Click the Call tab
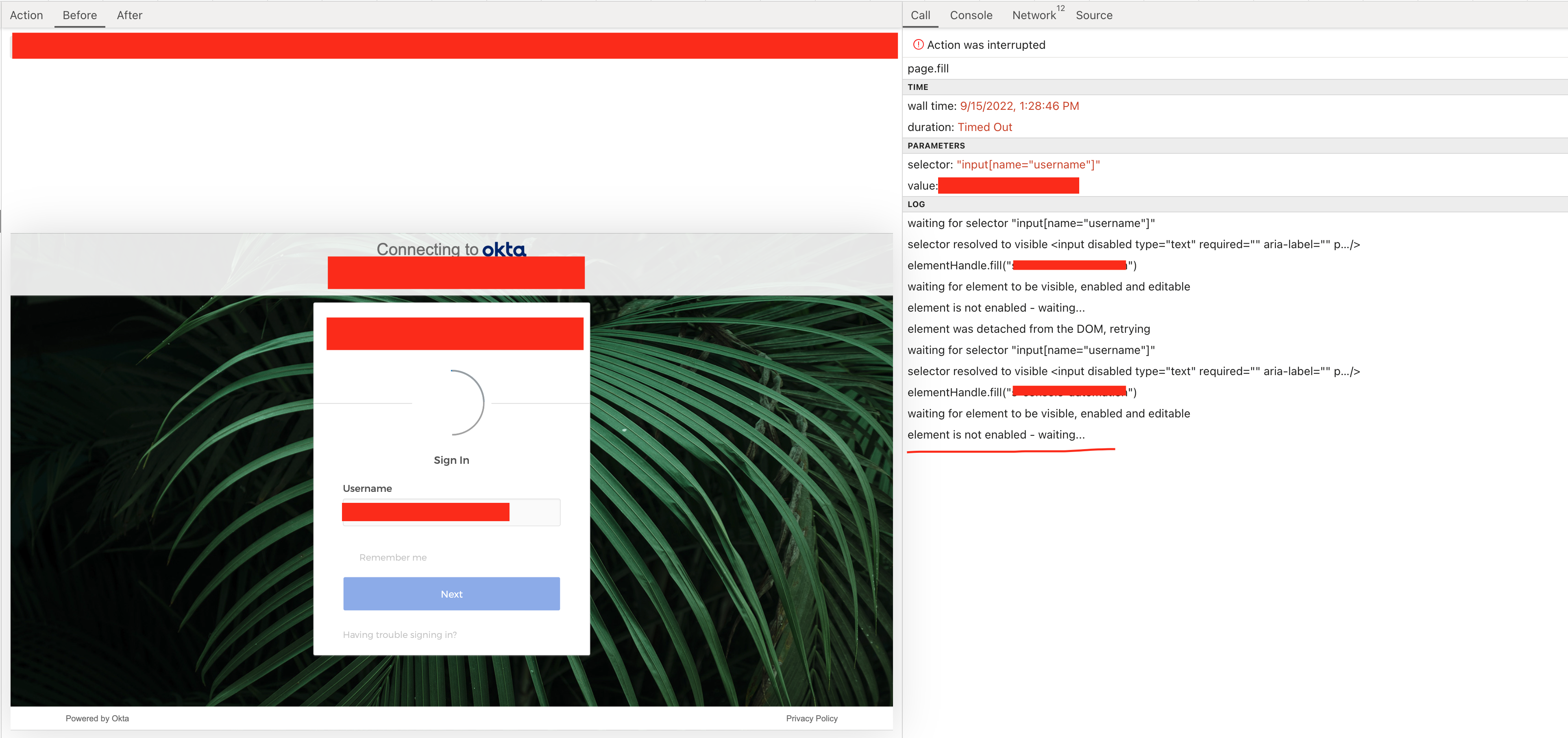The image size is (1568, 738). click(920, 15)
